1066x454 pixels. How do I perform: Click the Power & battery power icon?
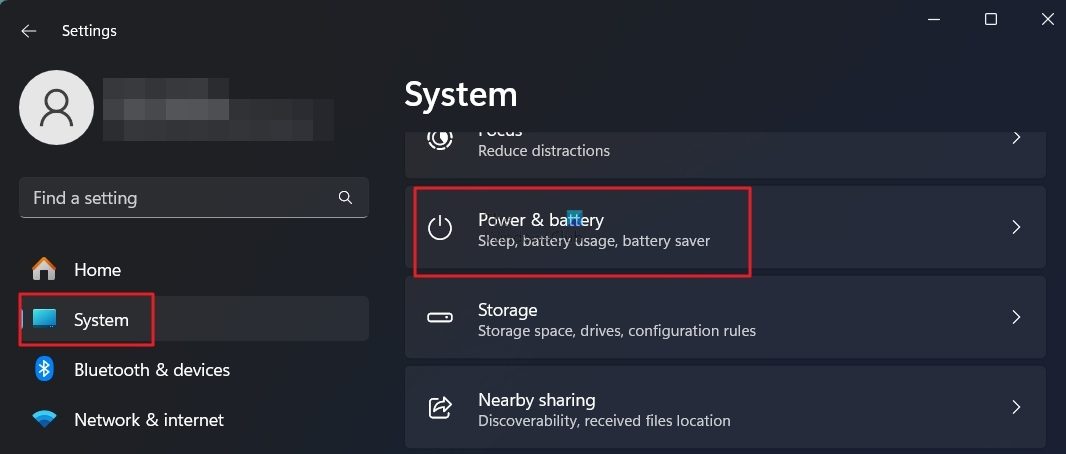pos(440,228)
